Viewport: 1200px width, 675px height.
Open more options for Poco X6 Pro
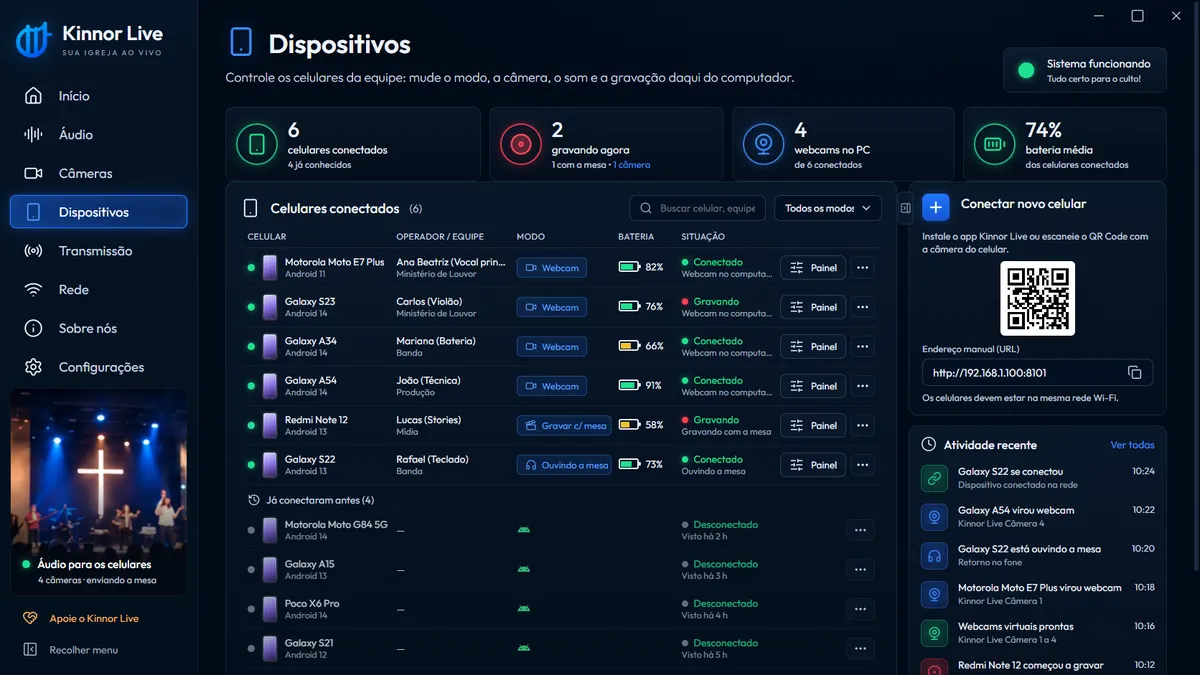tap(860, 609)
